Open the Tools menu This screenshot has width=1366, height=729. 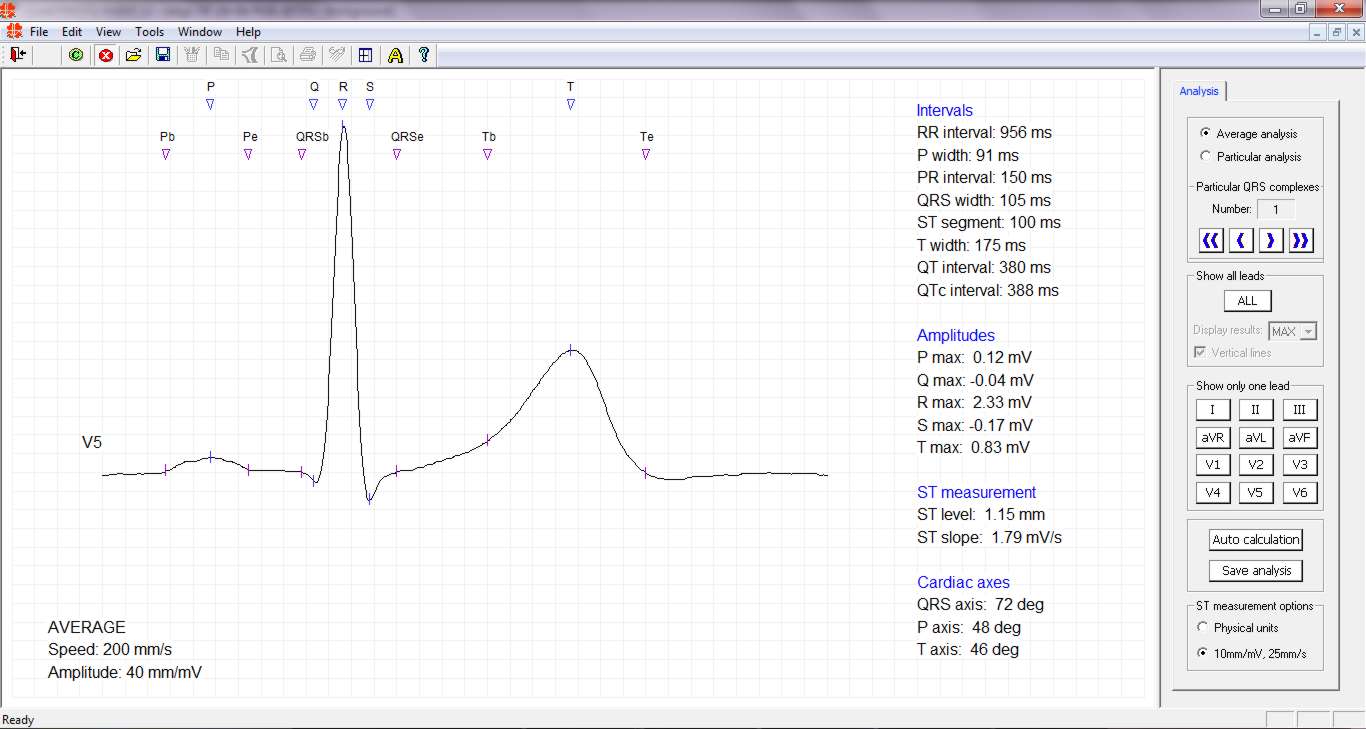149,32
